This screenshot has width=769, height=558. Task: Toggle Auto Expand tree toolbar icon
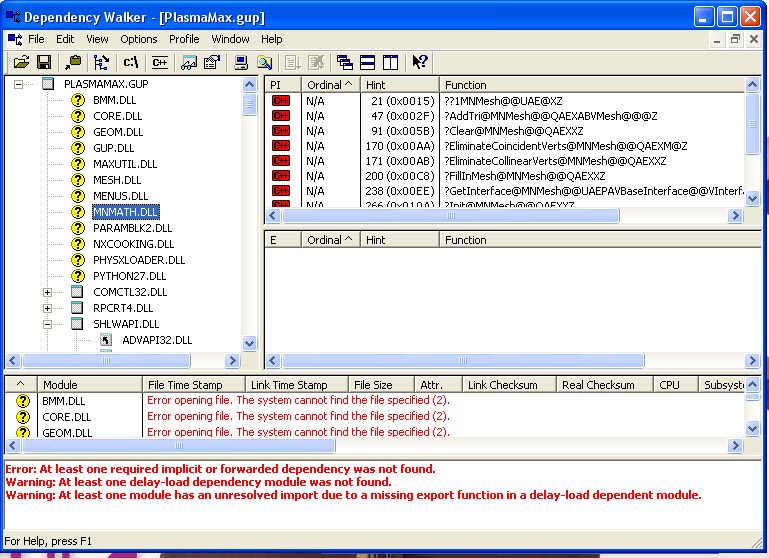101,62
